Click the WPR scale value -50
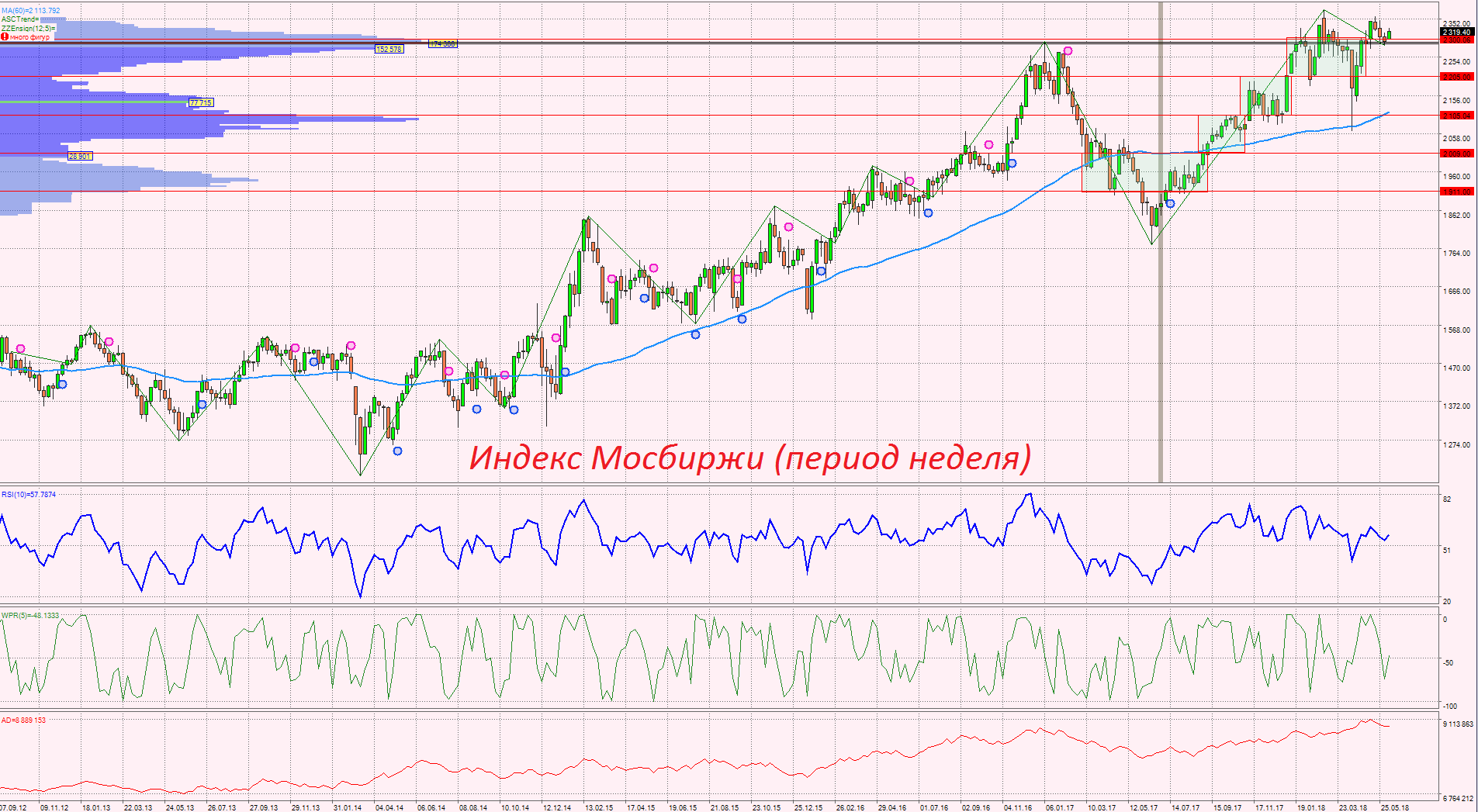Screen dimensions: 1478x812 (x=1449, y=662)
